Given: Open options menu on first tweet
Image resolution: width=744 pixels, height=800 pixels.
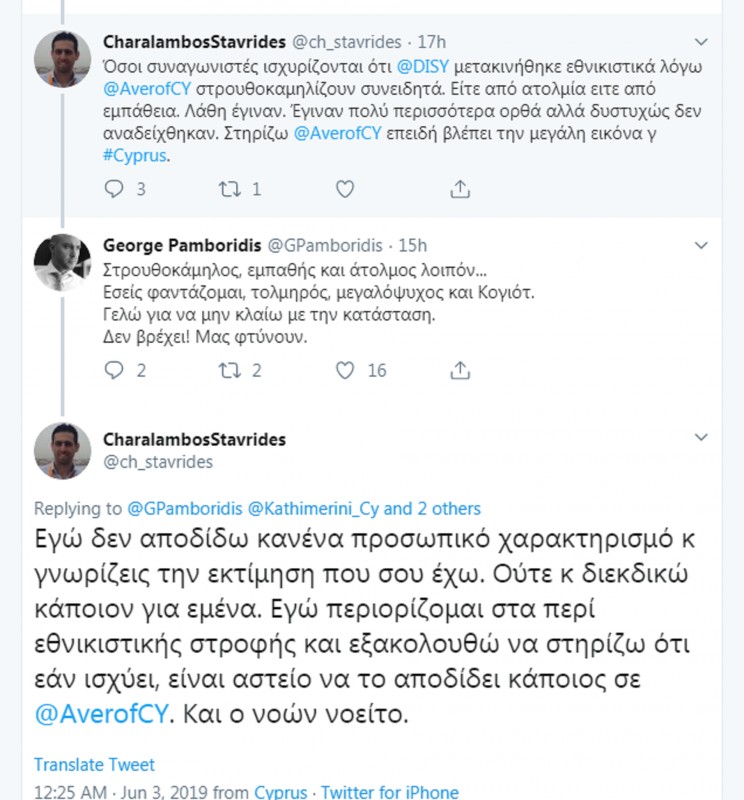Looking at the screenshot, I should pyautogui.click(x=701, y=42).
